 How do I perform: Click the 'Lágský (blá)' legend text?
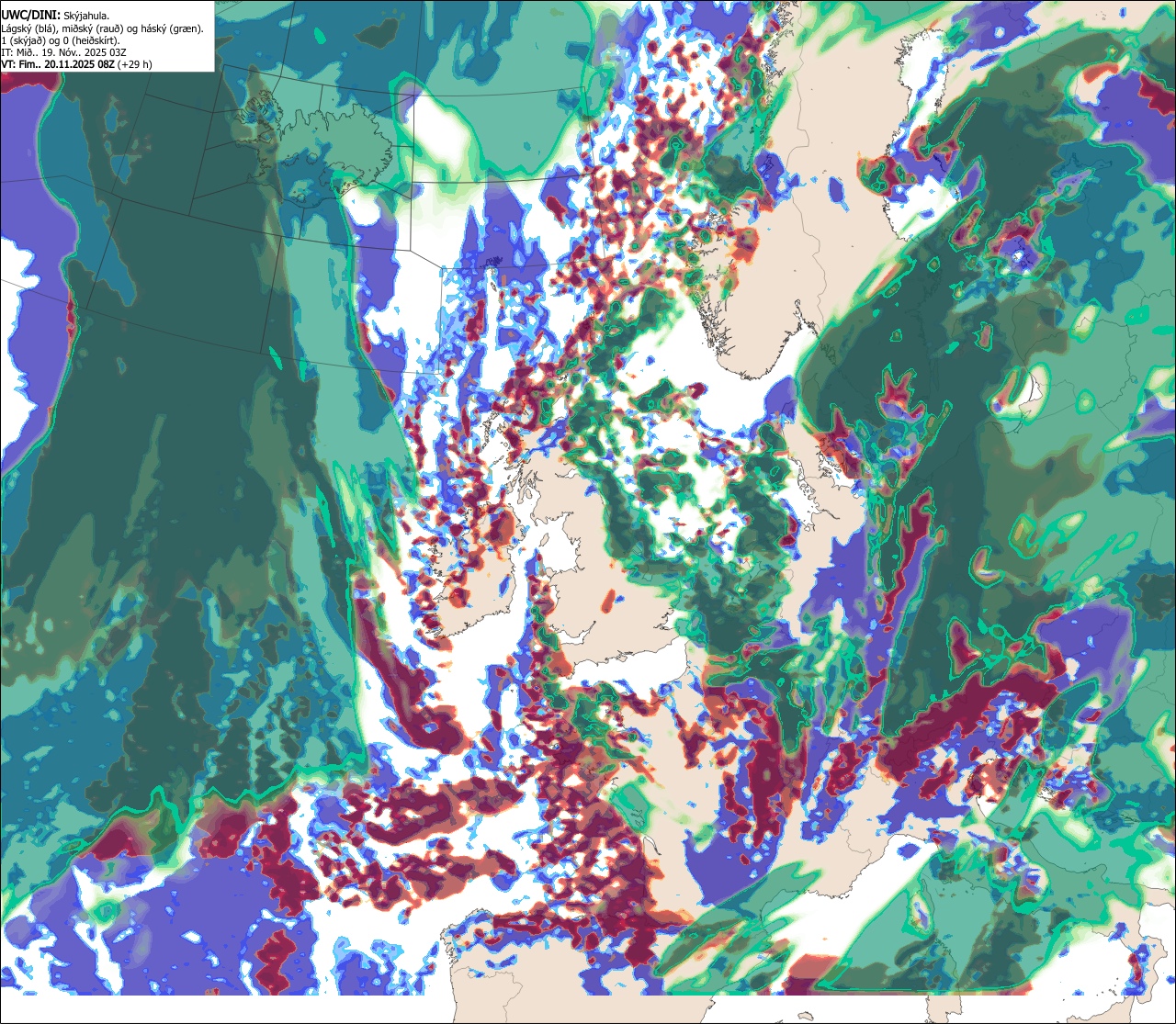coord(28,29)
